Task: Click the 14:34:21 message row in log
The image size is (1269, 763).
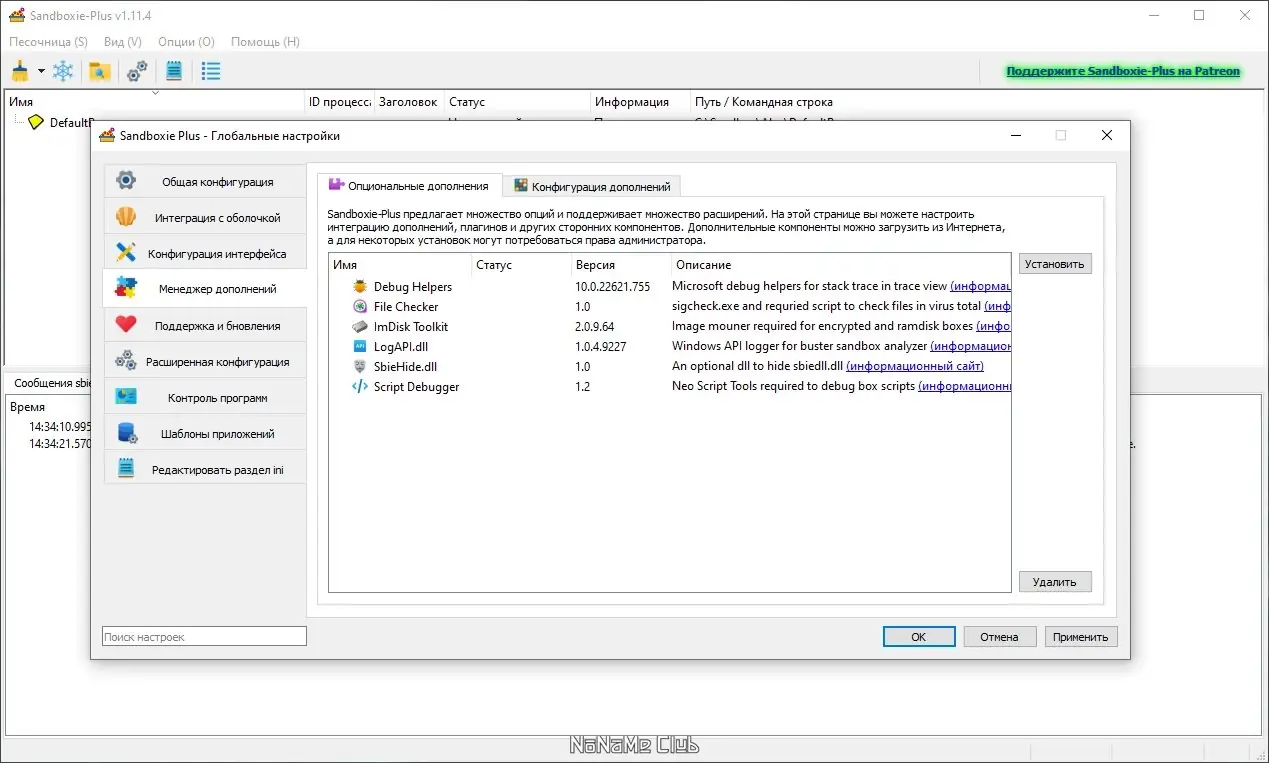Action: [x=60, y=444]
